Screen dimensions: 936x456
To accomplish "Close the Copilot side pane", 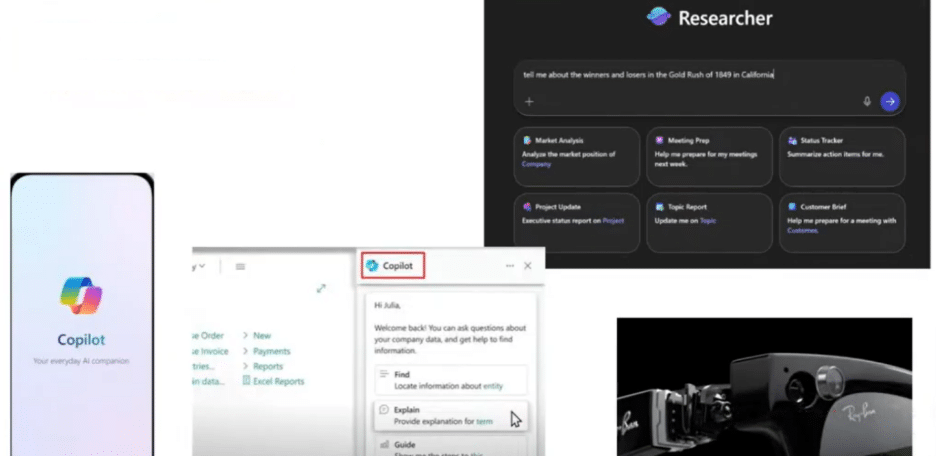I will (x=528, y=266).
